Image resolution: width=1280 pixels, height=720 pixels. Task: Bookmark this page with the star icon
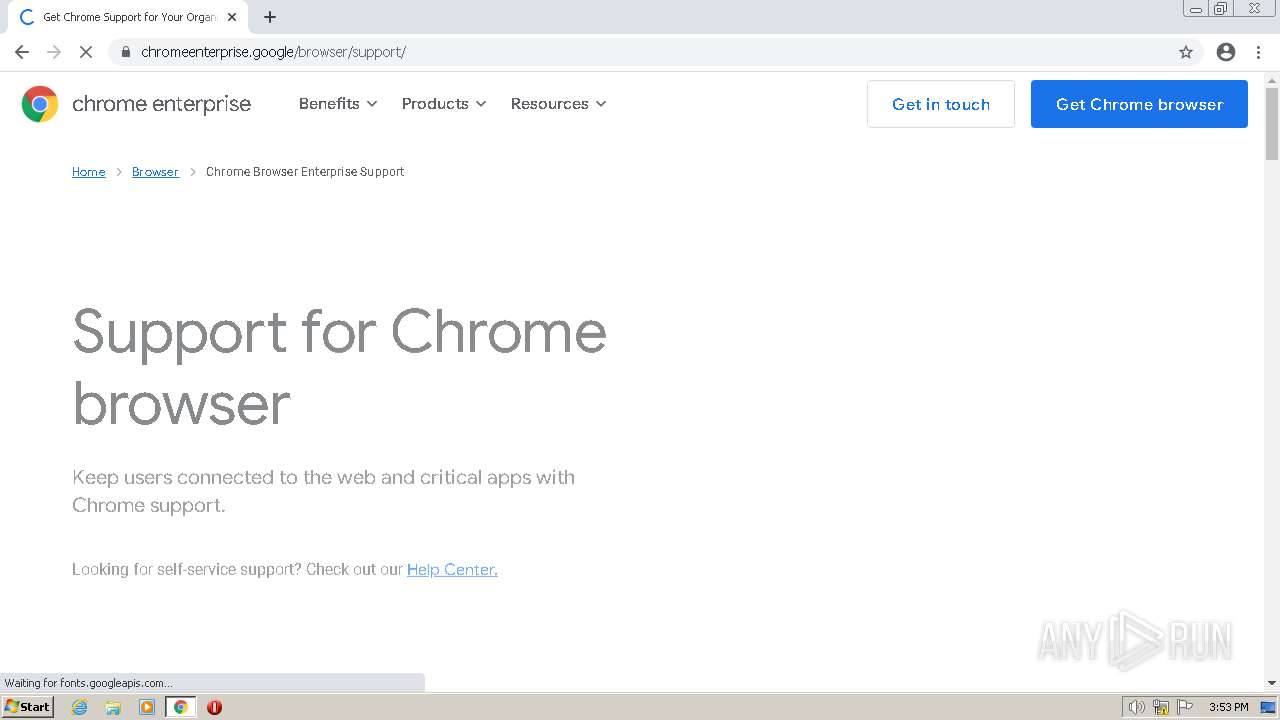(1186, 52)
